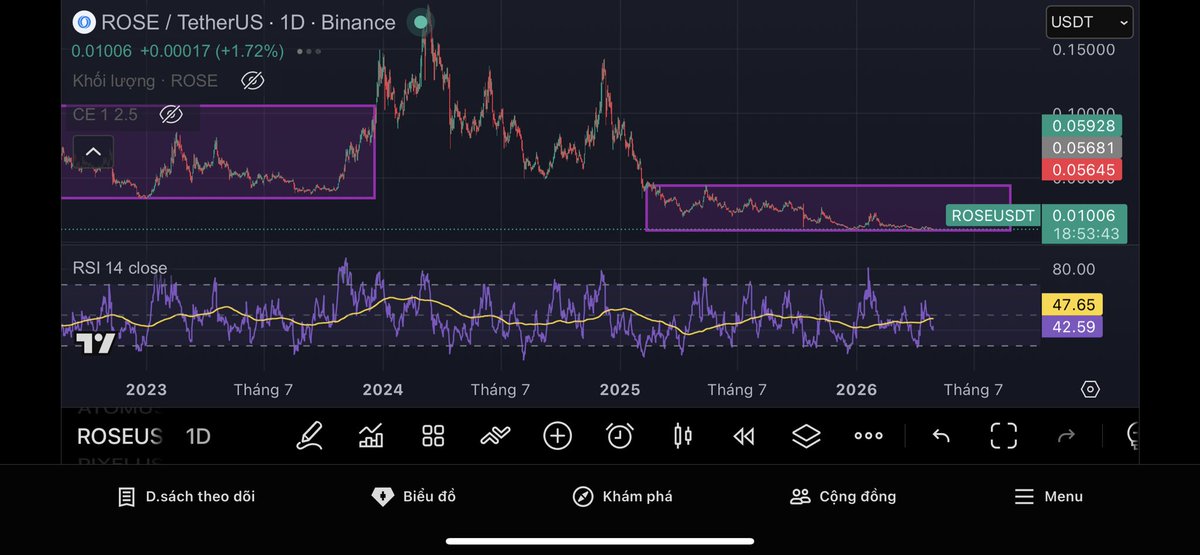This screenshot has height=555, width=1200.
Task: Click the three gray dots after price change
Action: [x=309, y=51]
